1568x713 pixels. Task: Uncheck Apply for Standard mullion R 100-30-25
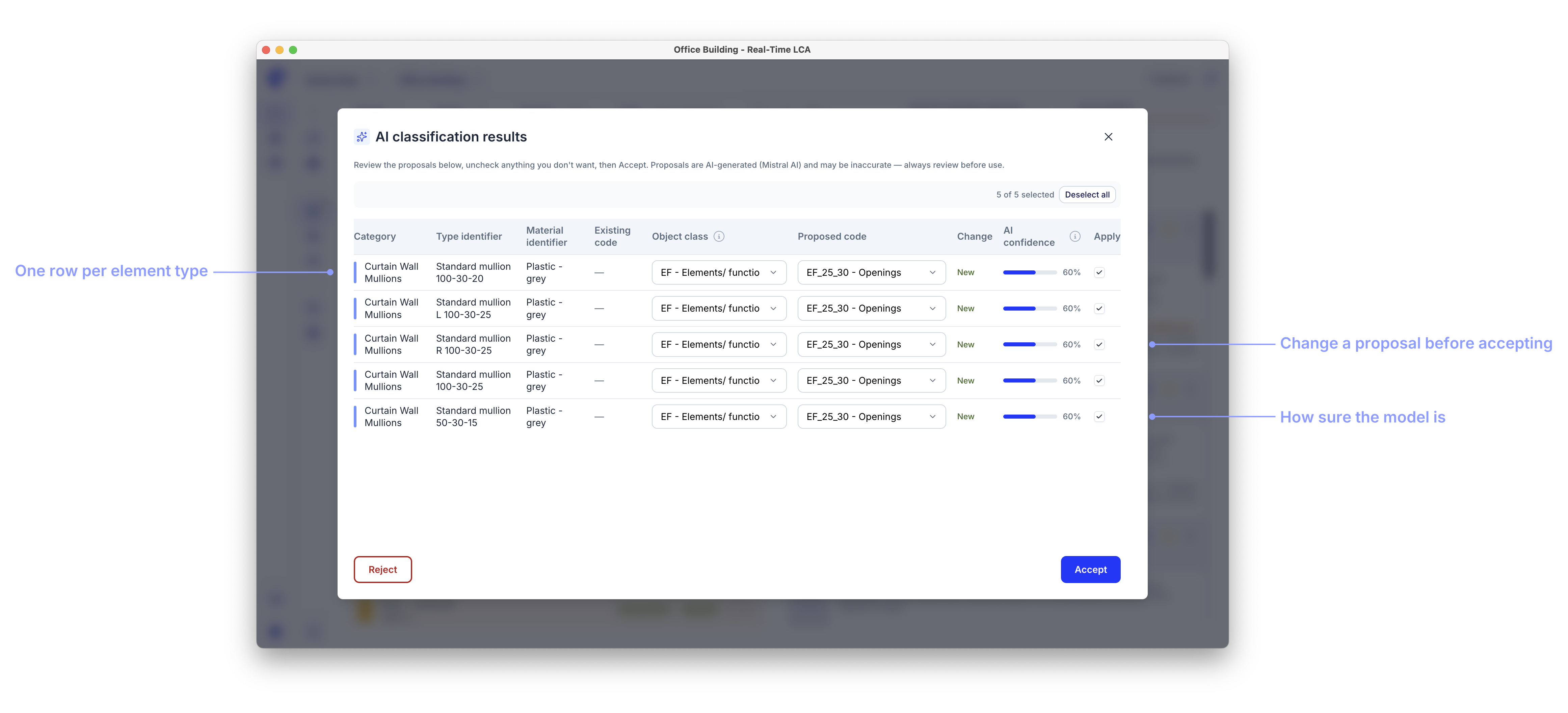click(x=1099, y=345)
